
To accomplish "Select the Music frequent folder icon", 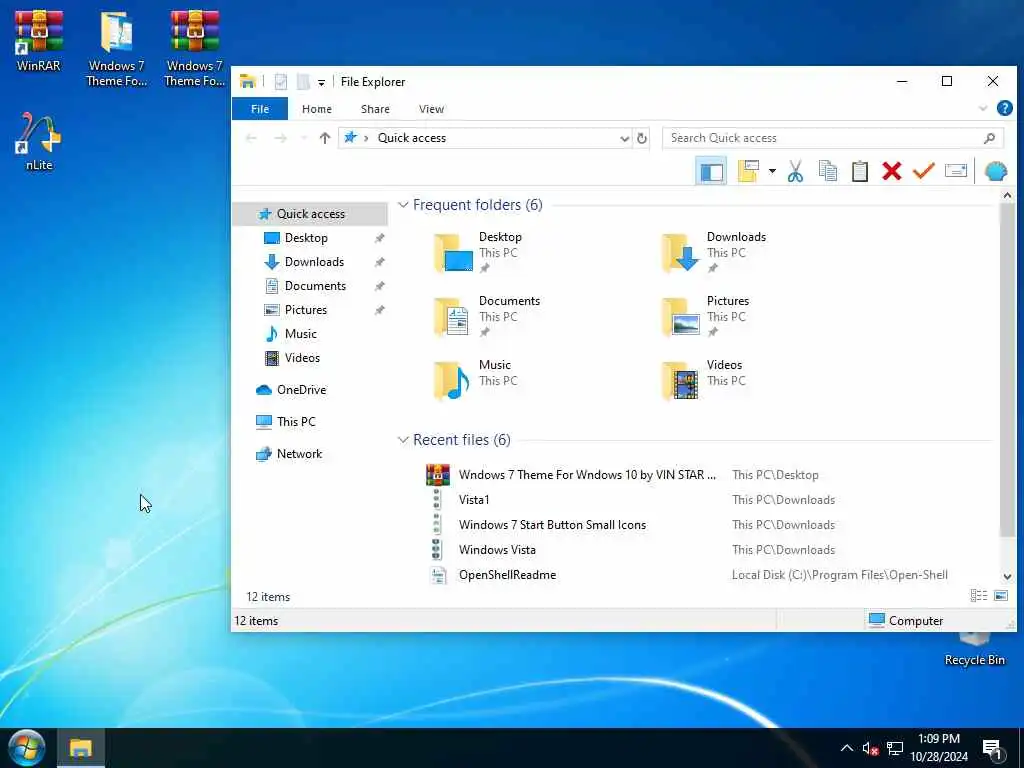I will [x=453, y=380].
